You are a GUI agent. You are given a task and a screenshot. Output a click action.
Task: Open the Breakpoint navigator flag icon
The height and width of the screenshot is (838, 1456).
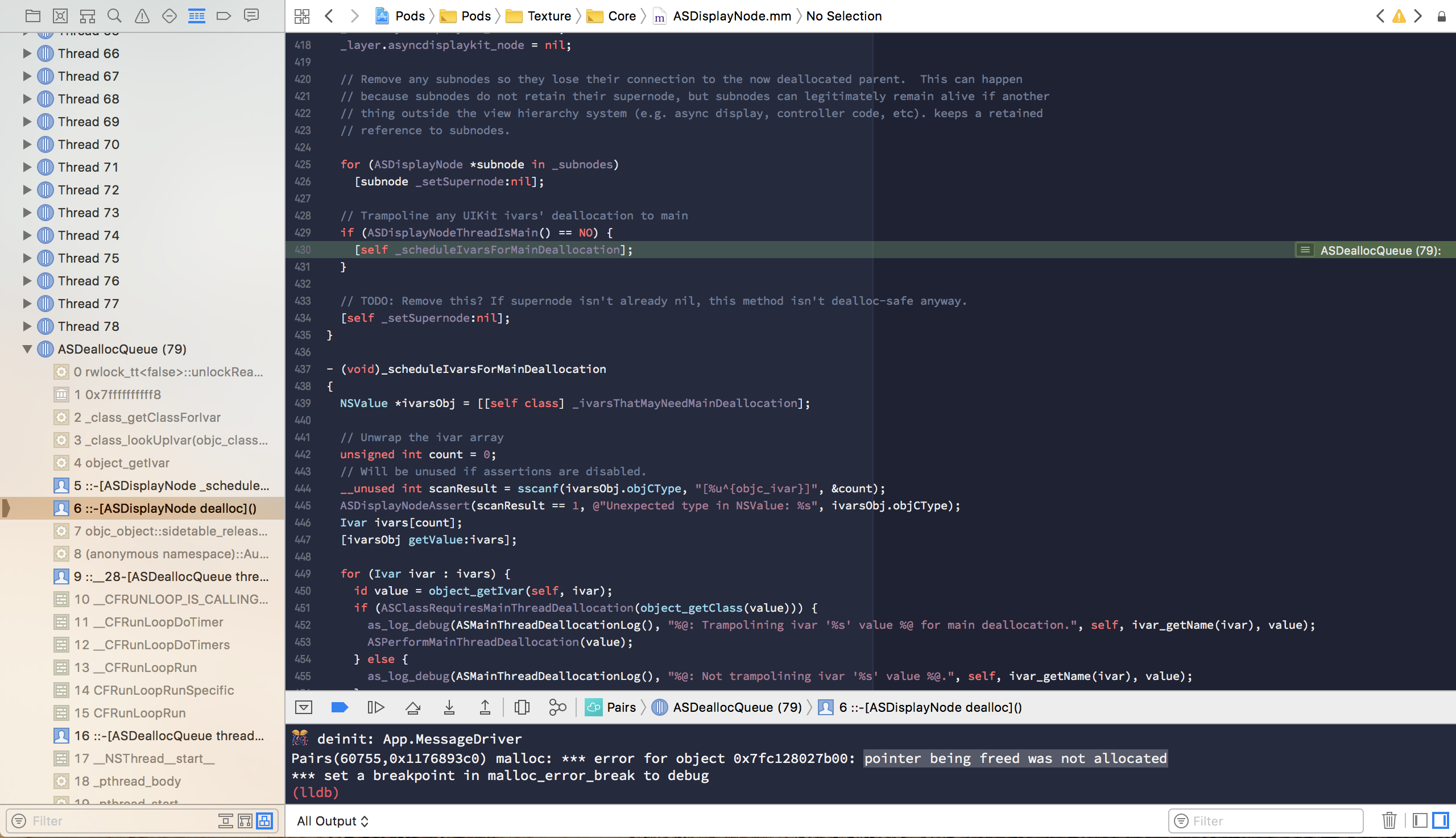click(224, 15)
